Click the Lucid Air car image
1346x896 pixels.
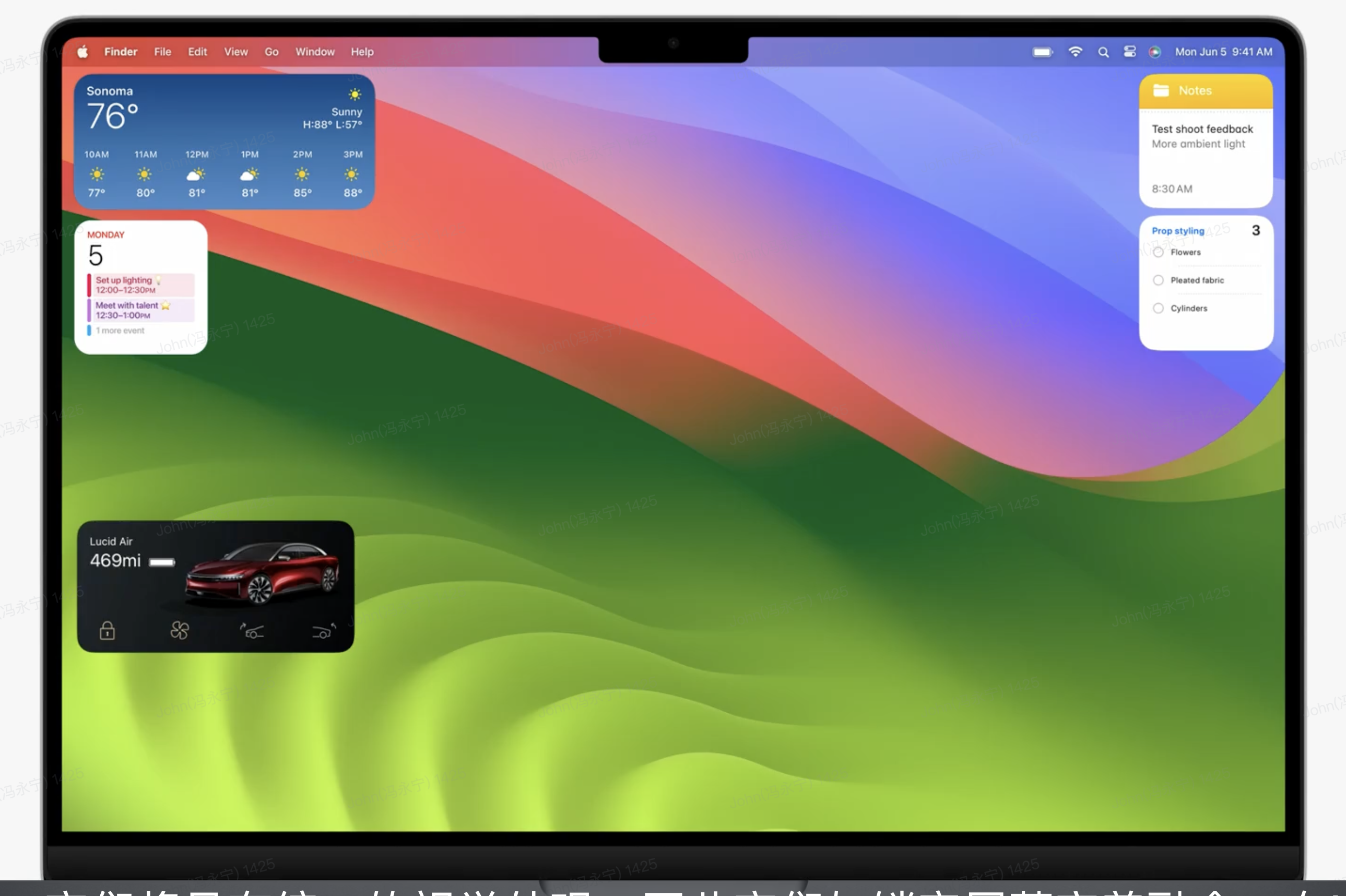coord(263,574)
